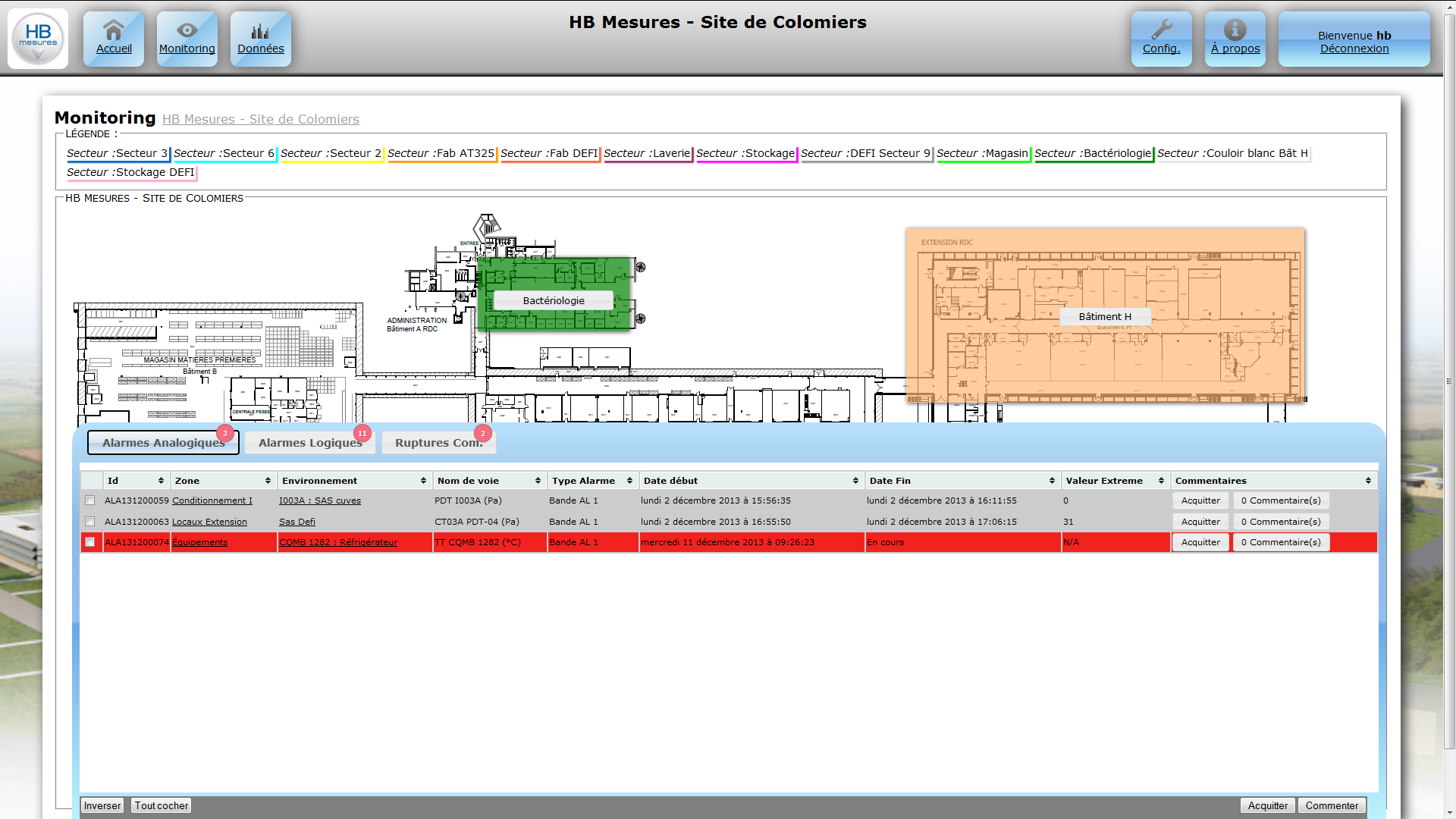The image size is (1456, 819).
Task: Select legend Laverie
Action: pos(648,153)
